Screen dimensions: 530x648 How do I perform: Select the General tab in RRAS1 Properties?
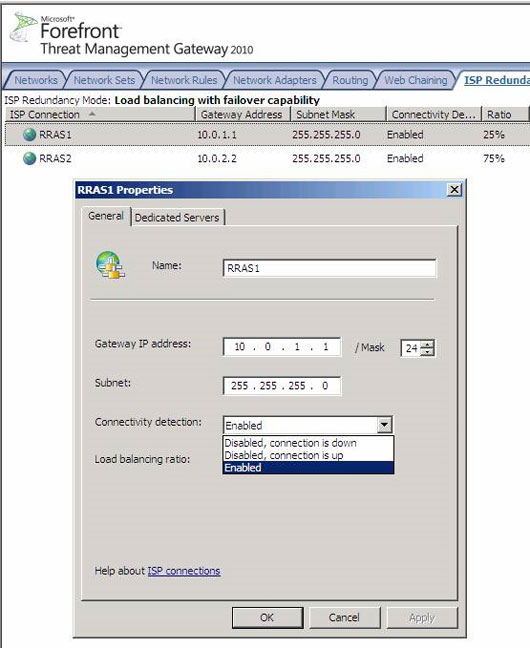coord(106,216)
